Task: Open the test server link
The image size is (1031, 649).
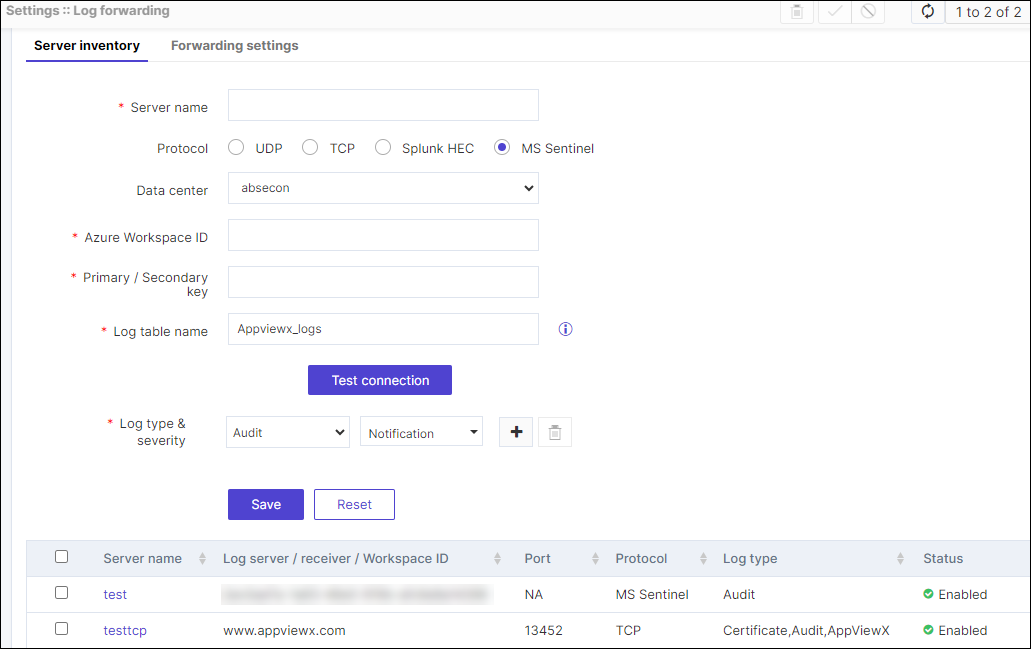Action: click(115, 594)
